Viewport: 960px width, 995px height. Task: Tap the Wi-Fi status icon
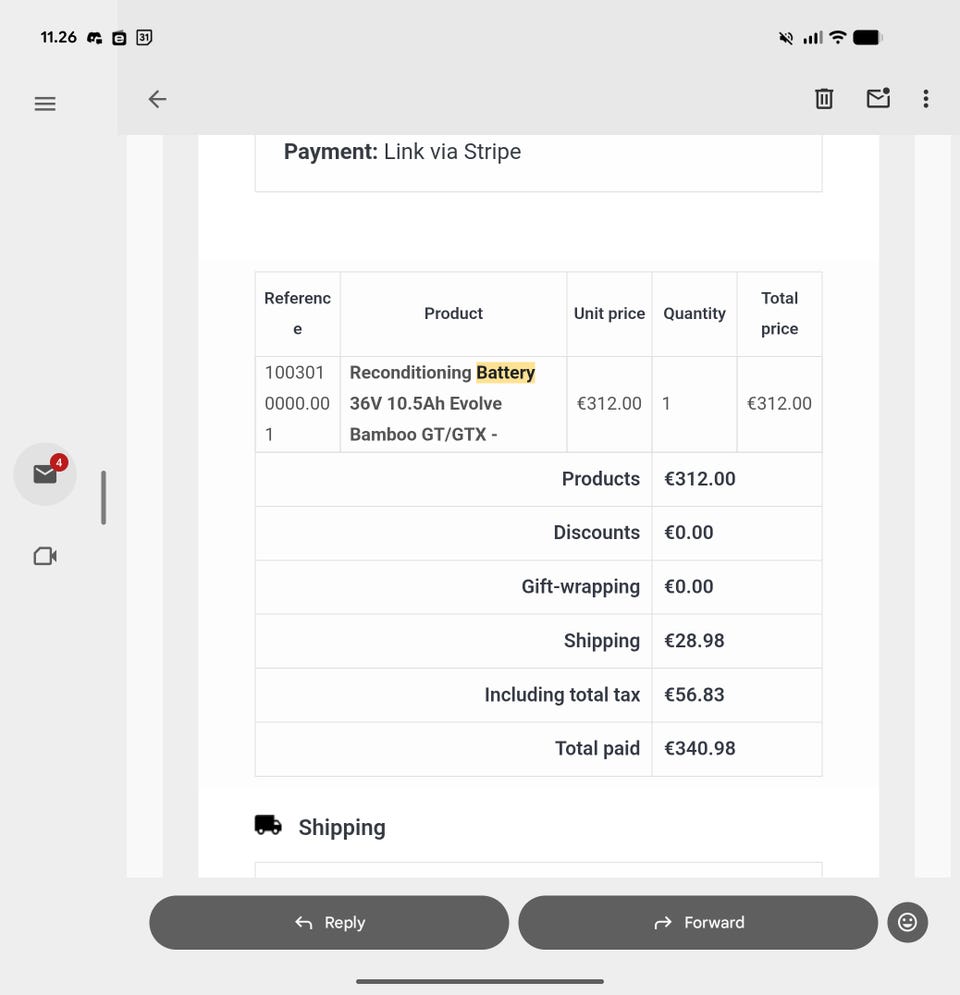coord(838,38)
